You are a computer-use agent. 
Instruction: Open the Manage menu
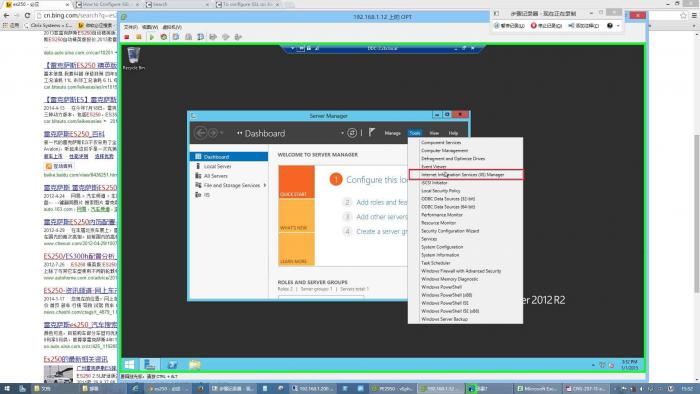[x=392, y=133]
